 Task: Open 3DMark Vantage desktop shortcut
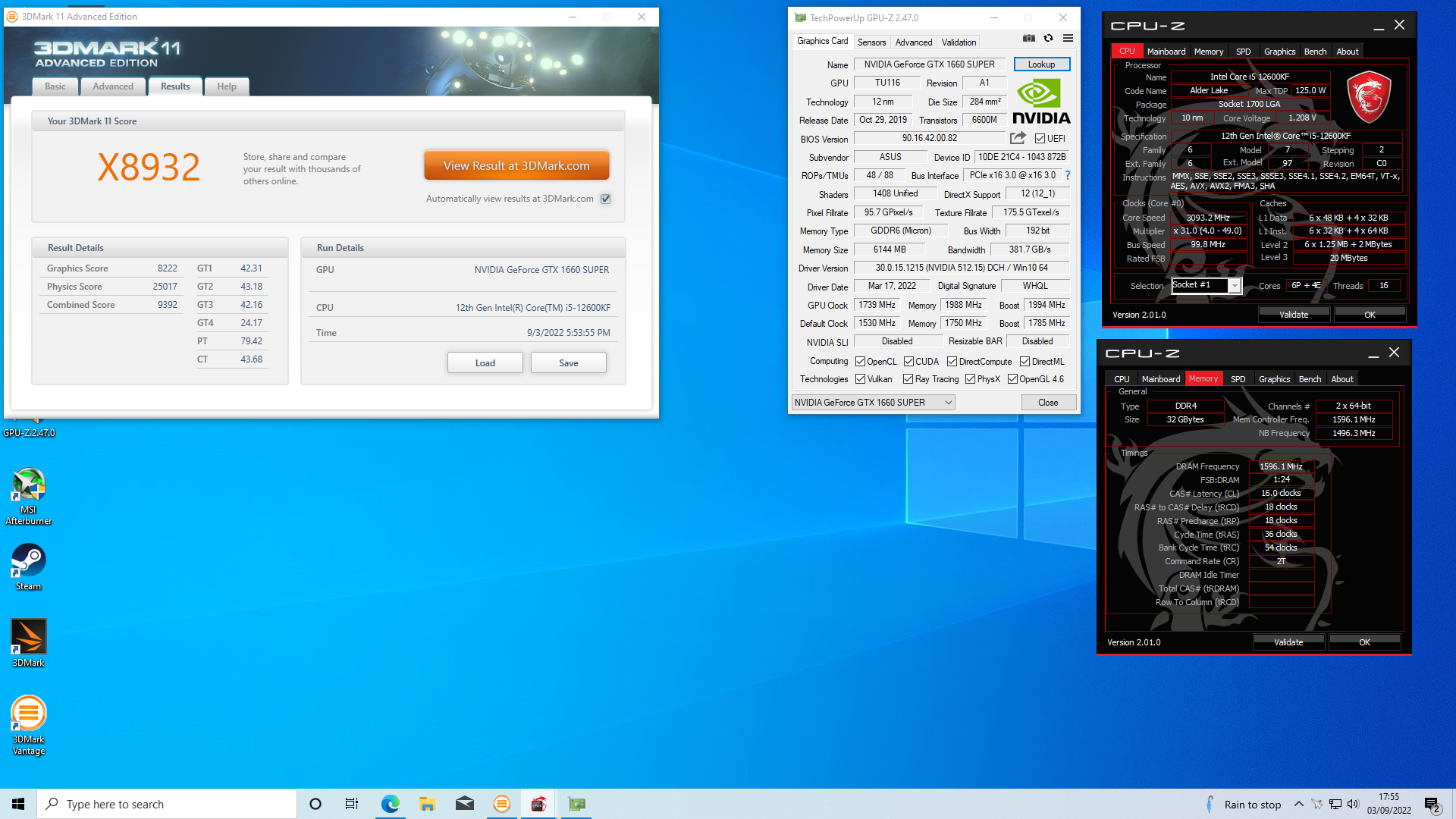(29, 726)
